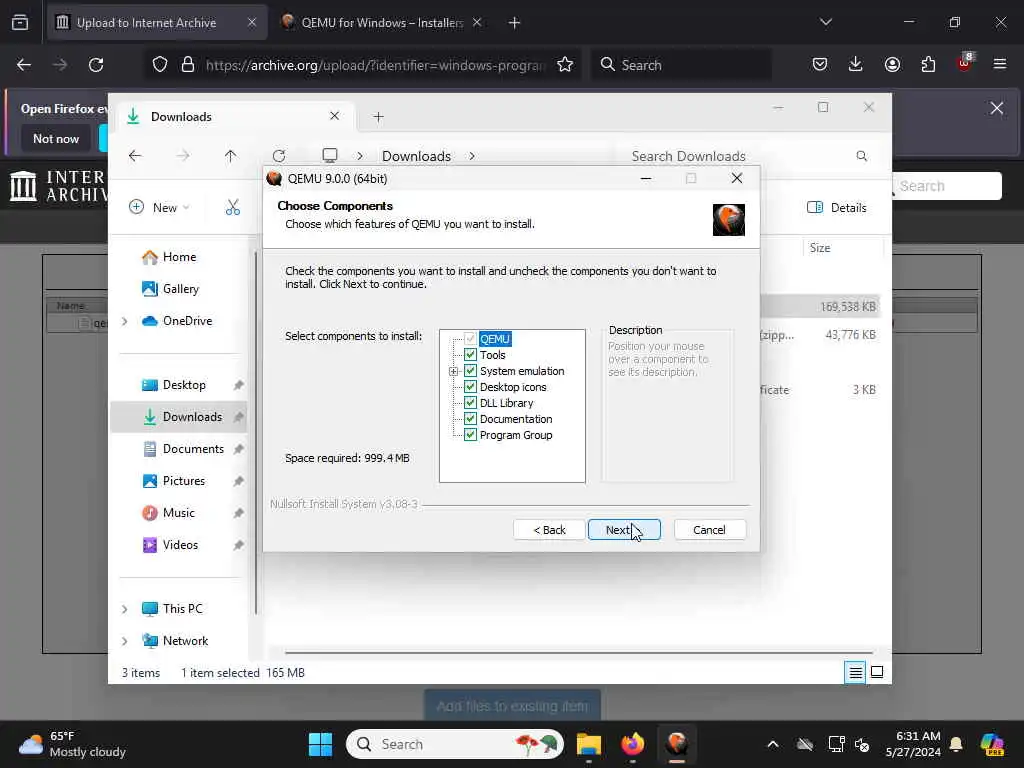This screenshot has height=768, width=1024.
Task: Open Firefox account menu
Action: click(x=892, y=64)
